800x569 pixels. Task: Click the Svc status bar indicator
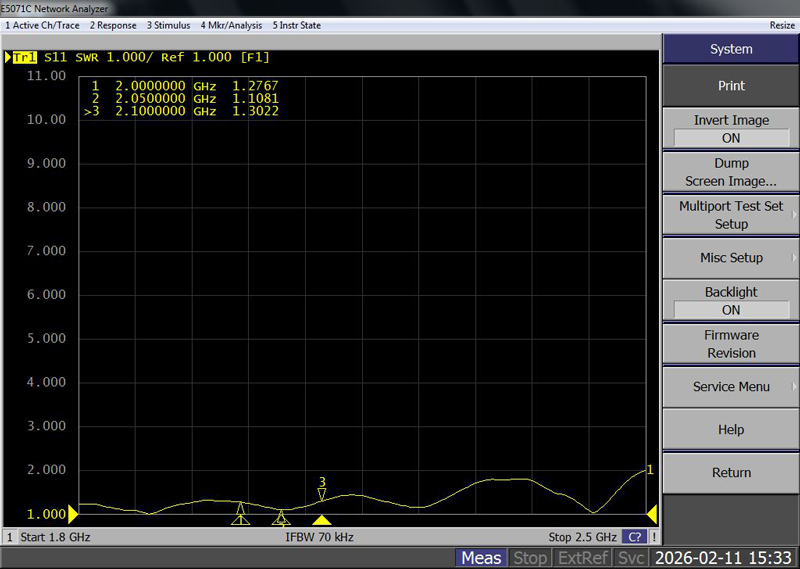632,558
